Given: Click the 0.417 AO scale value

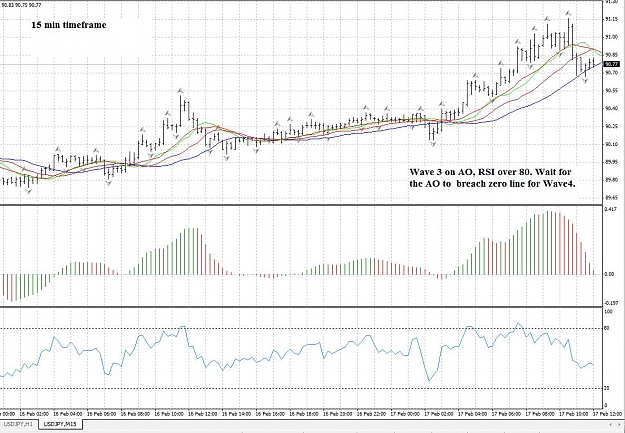Looking at the screenshot, I should [610, 209].
